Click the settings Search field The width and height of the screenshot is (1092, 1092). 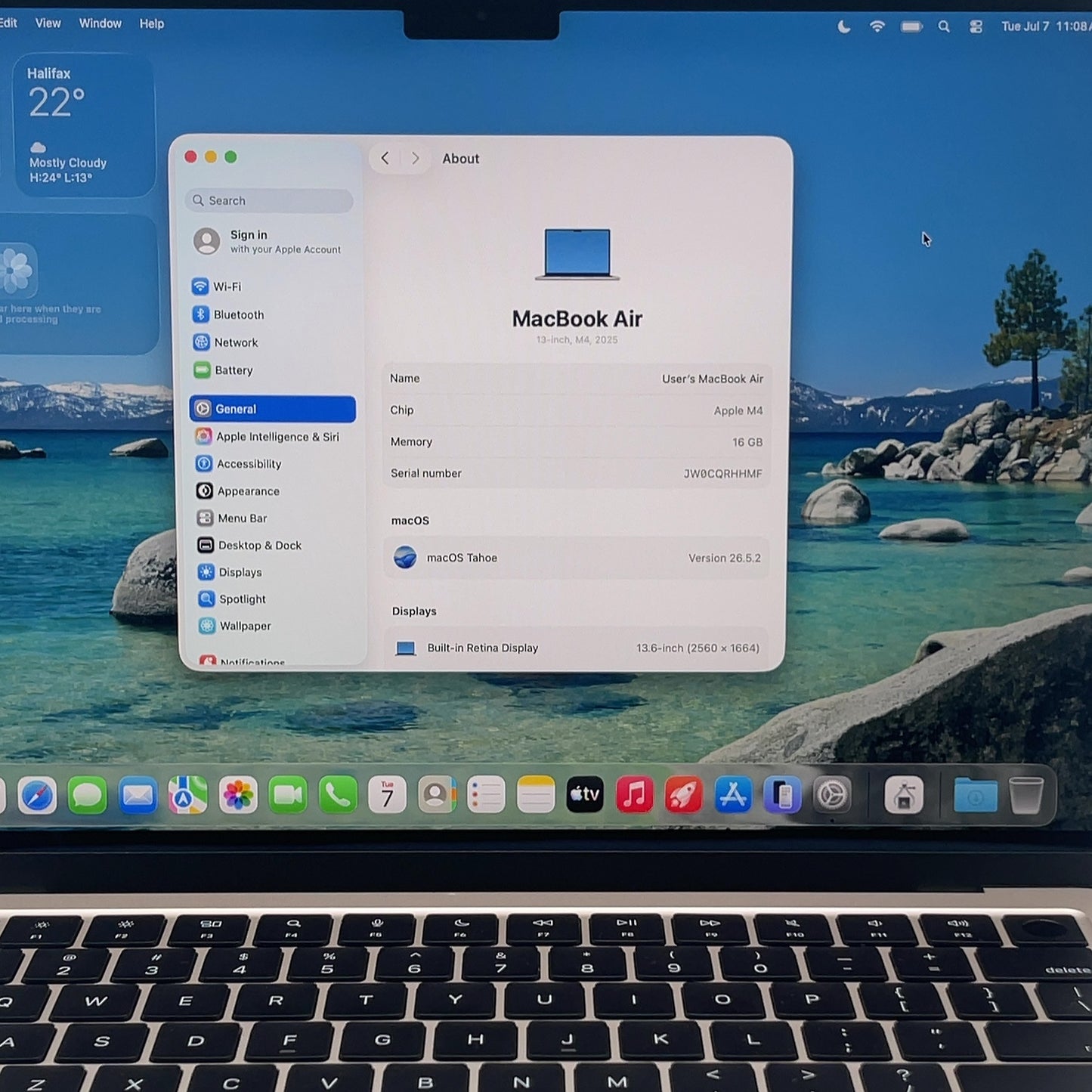pos(269,200)
